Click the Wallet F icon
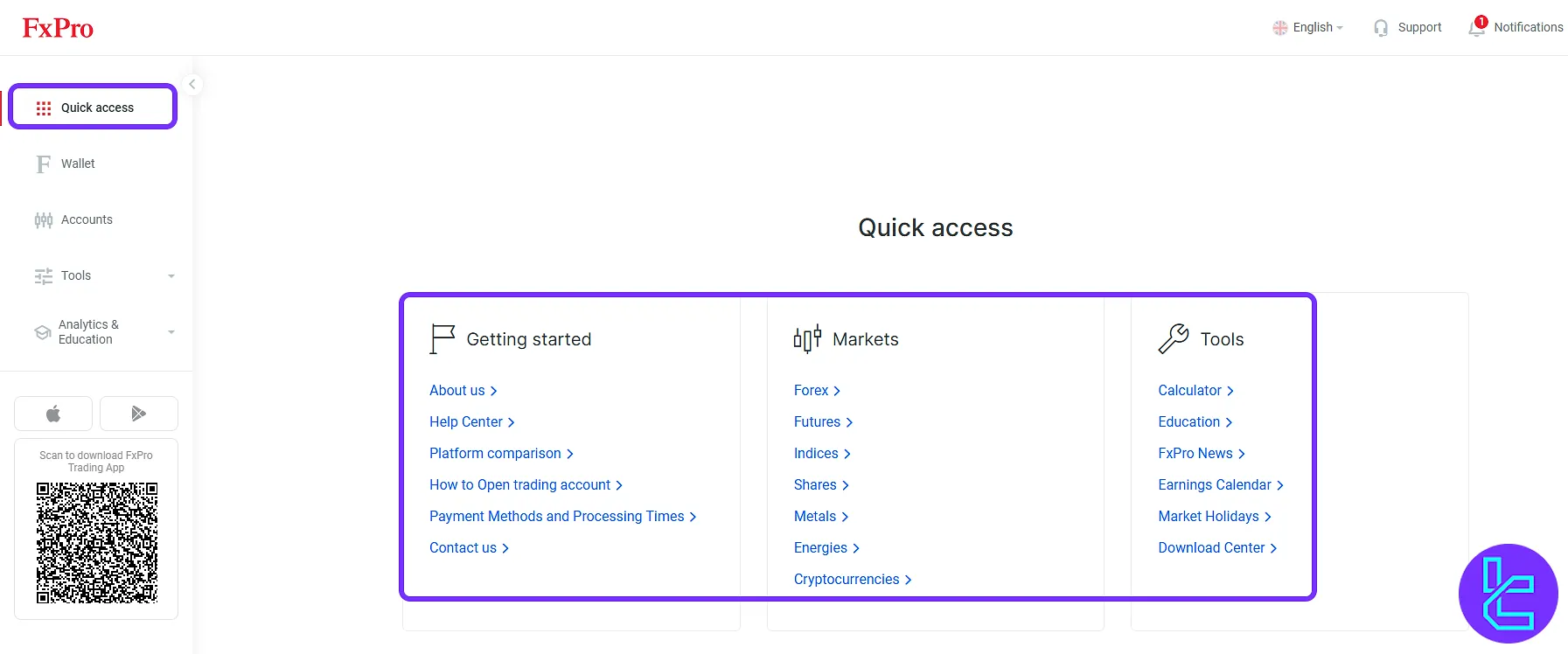Screen dimensions: 1568x654 click(x=44, y=163)
